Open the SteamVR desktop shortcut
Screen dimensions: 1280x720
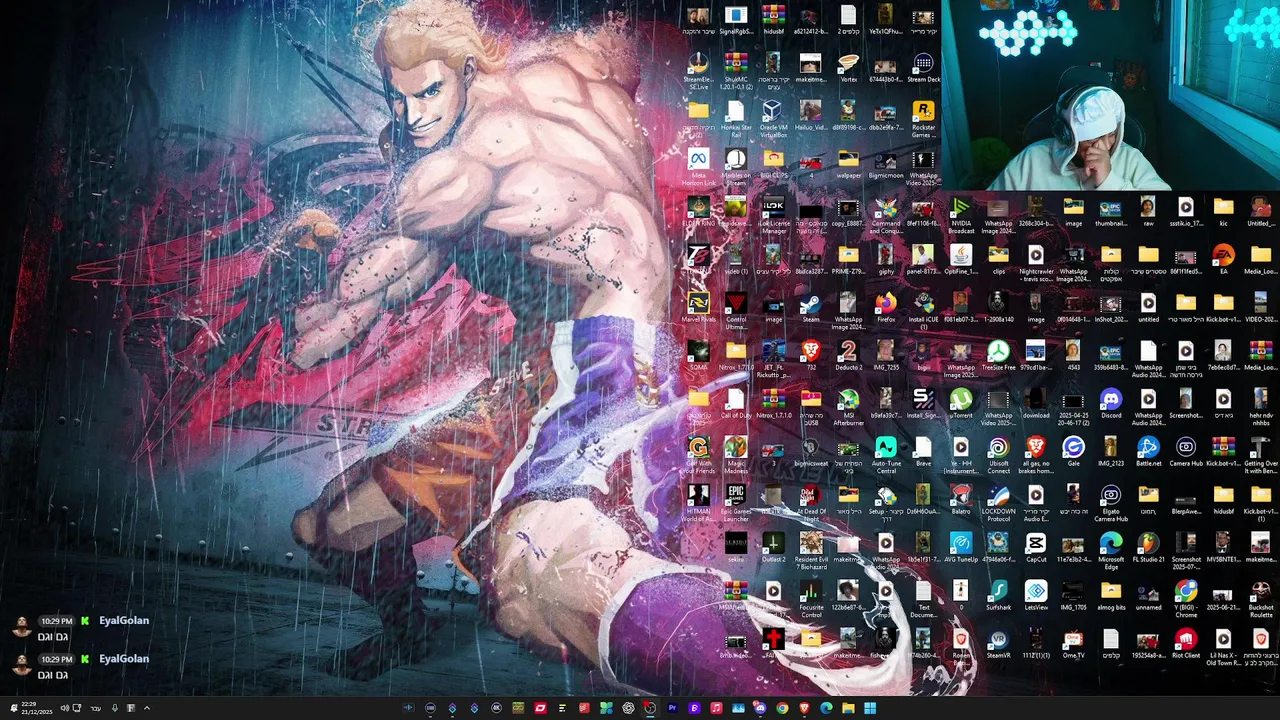click(x=999, y=643)
